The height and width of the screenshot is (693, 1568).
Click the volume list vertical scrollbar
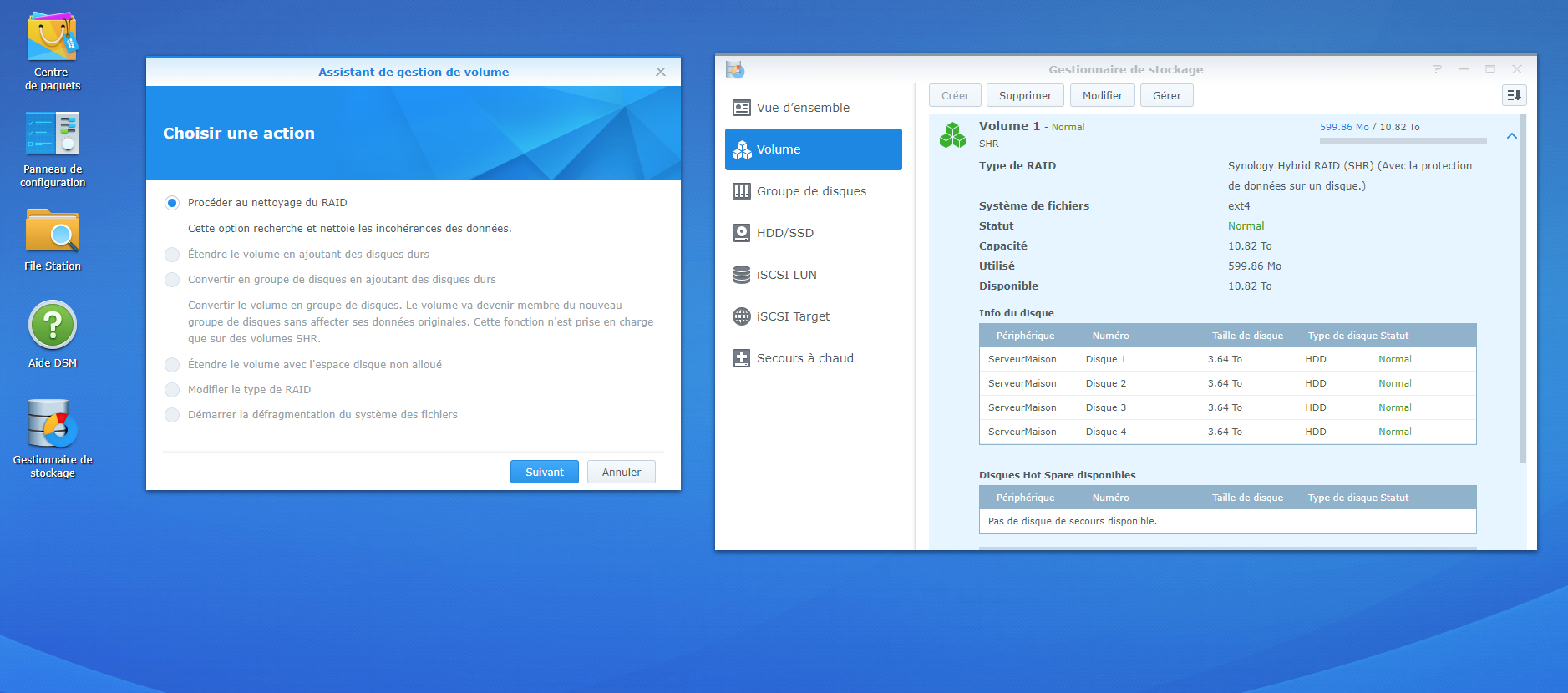point(1523,288)
